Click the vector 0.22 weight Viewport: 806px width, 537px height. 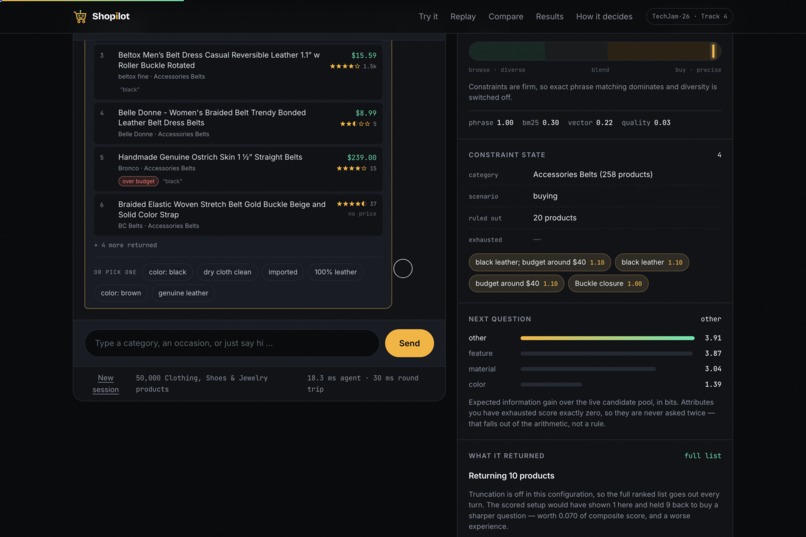point(590,123)
